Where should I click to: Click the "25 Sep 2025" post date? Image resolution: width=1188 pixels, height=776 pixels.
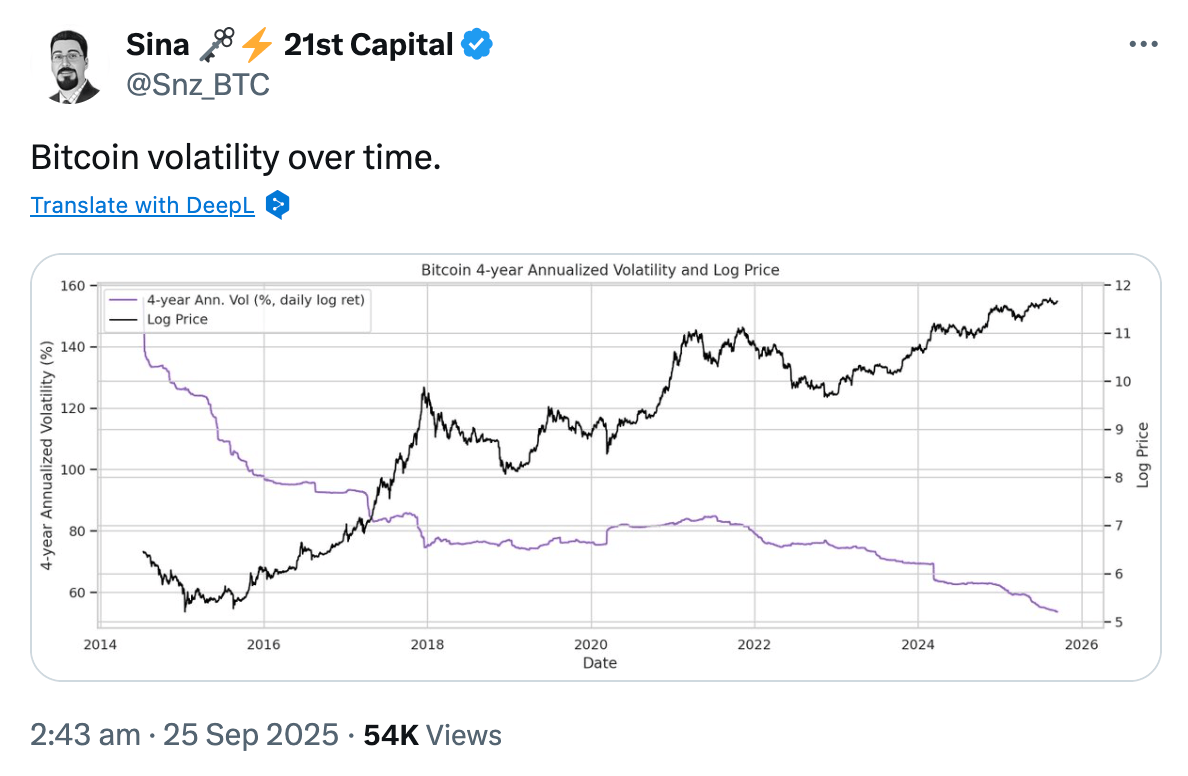250,736
